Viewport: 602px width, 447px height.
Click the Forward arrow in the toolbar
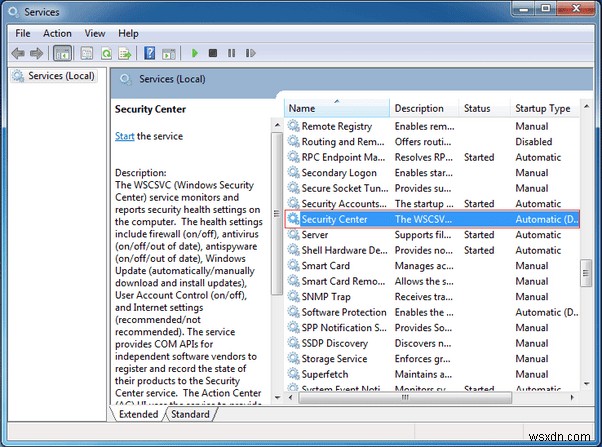(36, 53)
